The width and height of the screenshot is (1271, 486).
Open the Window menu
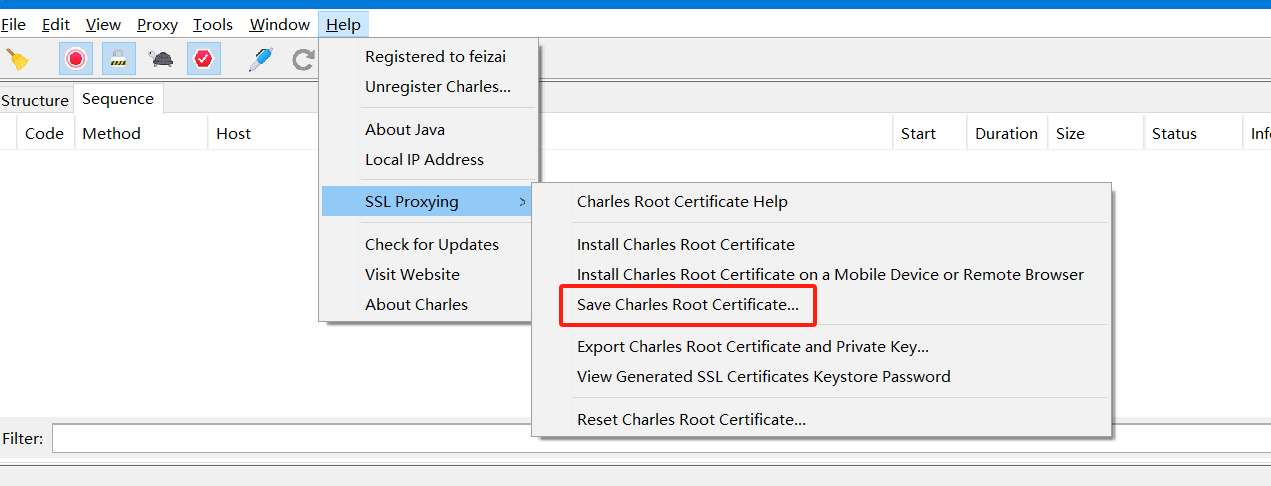279,25
